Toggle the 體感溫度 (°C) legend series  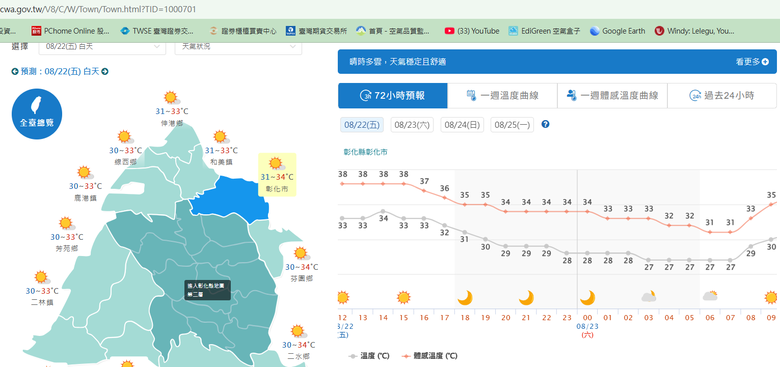click(428, 356)
